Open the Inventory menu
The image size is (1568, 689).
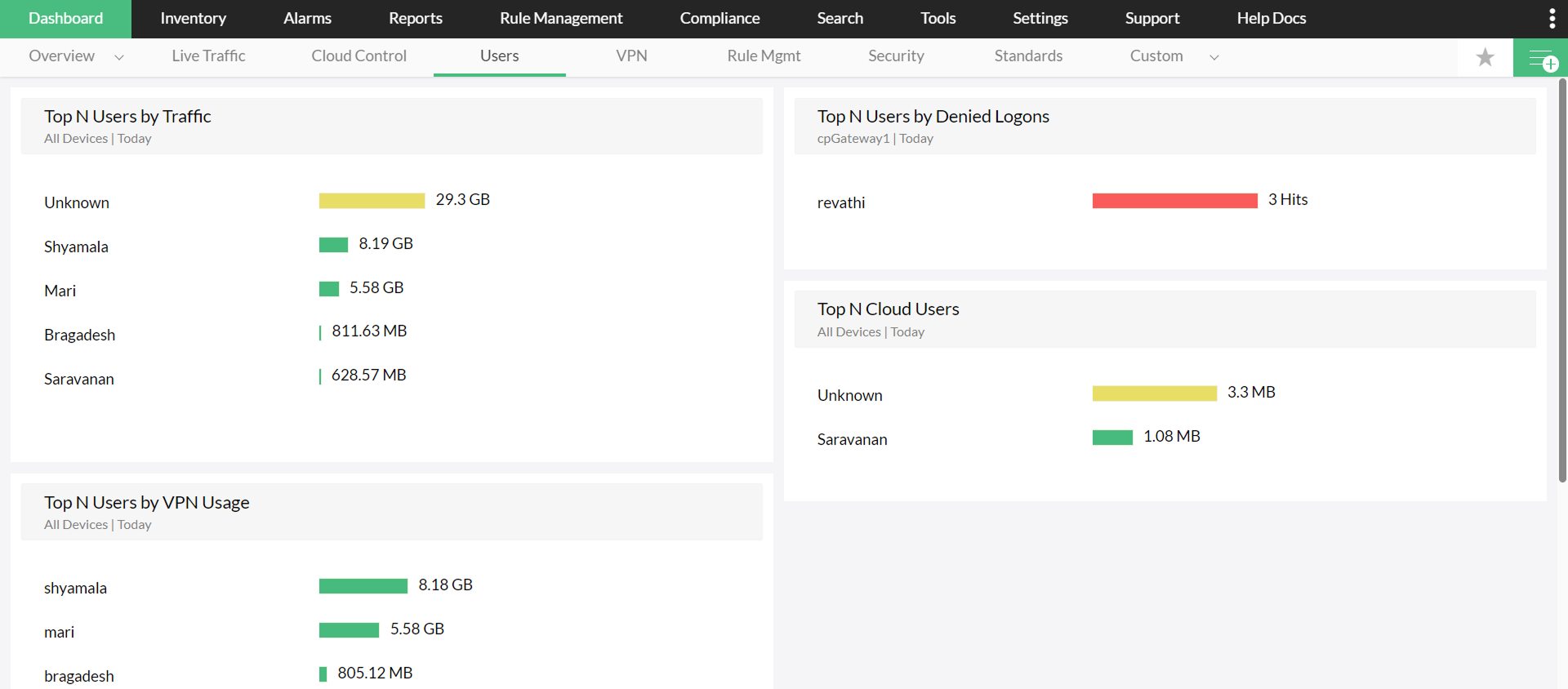[193, 19]
